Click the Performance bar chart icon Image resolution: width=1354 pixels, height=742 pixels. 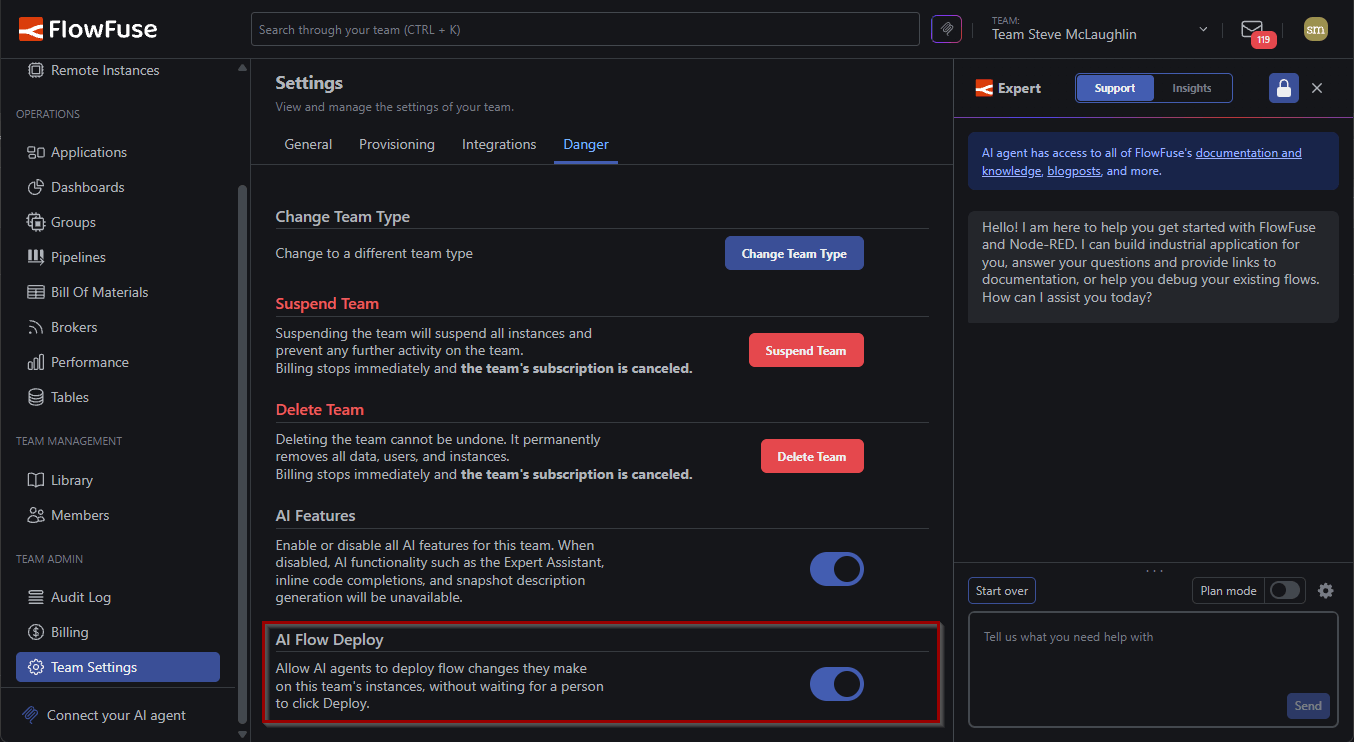click(x=36, y=362)
